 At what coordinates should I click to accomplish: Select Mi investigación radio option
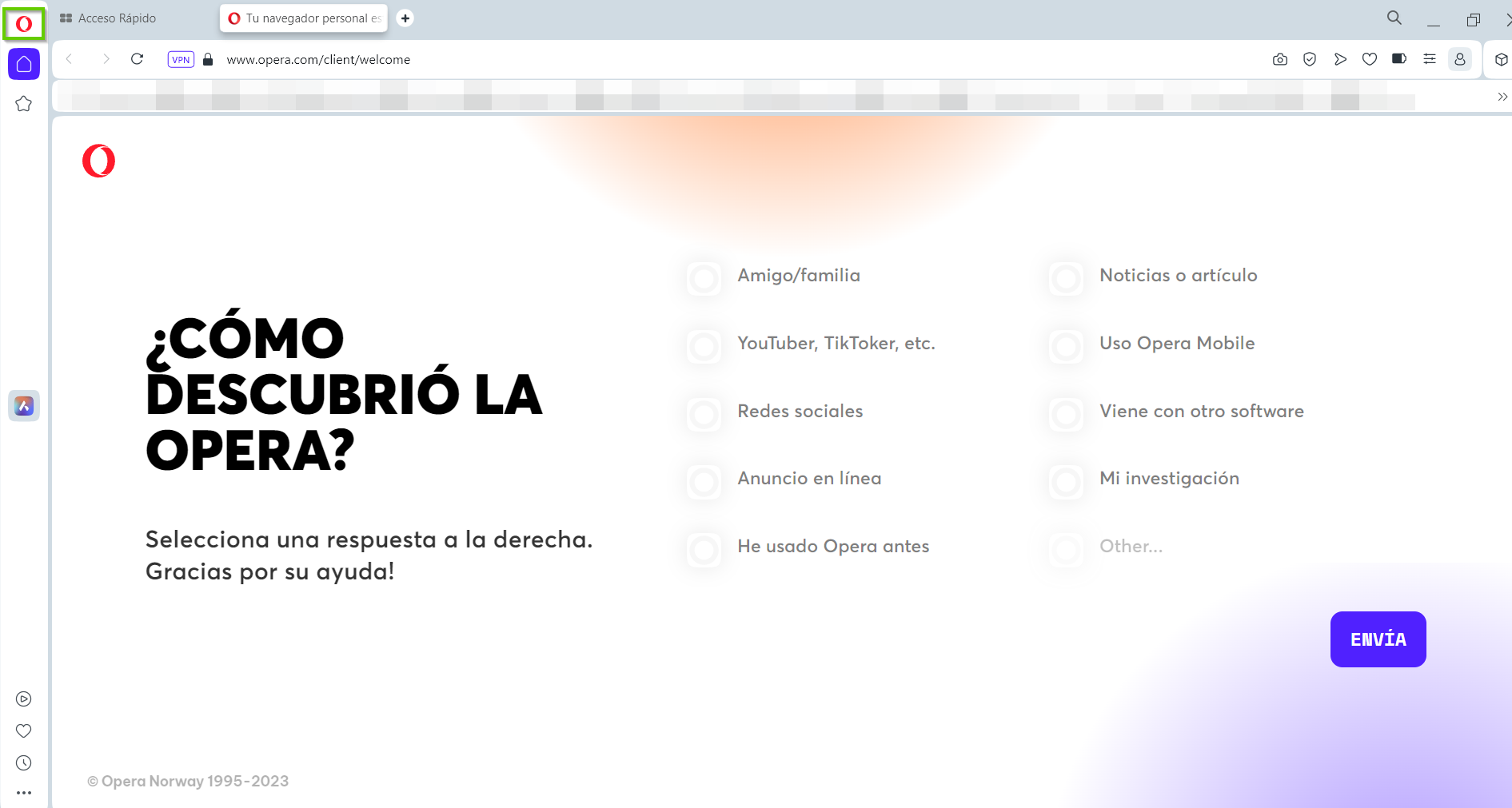[x=1067, y=482]
